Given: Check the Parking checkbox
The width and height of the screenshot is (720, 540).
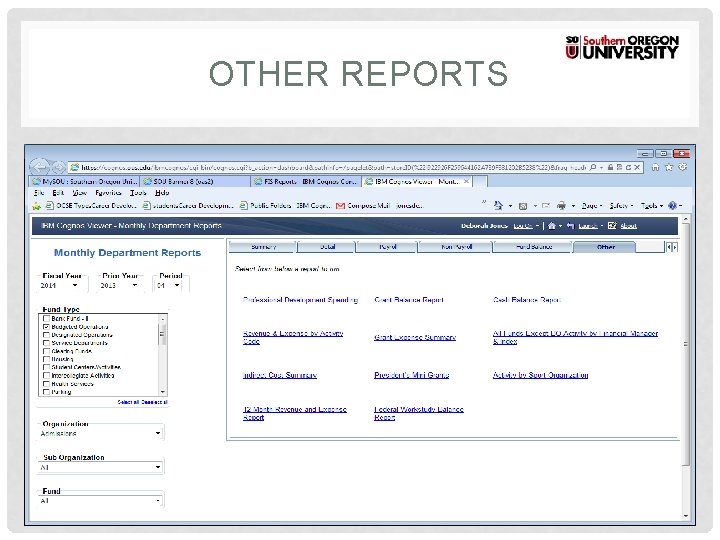Looking at the screenshot, I should tap(46, 392).
